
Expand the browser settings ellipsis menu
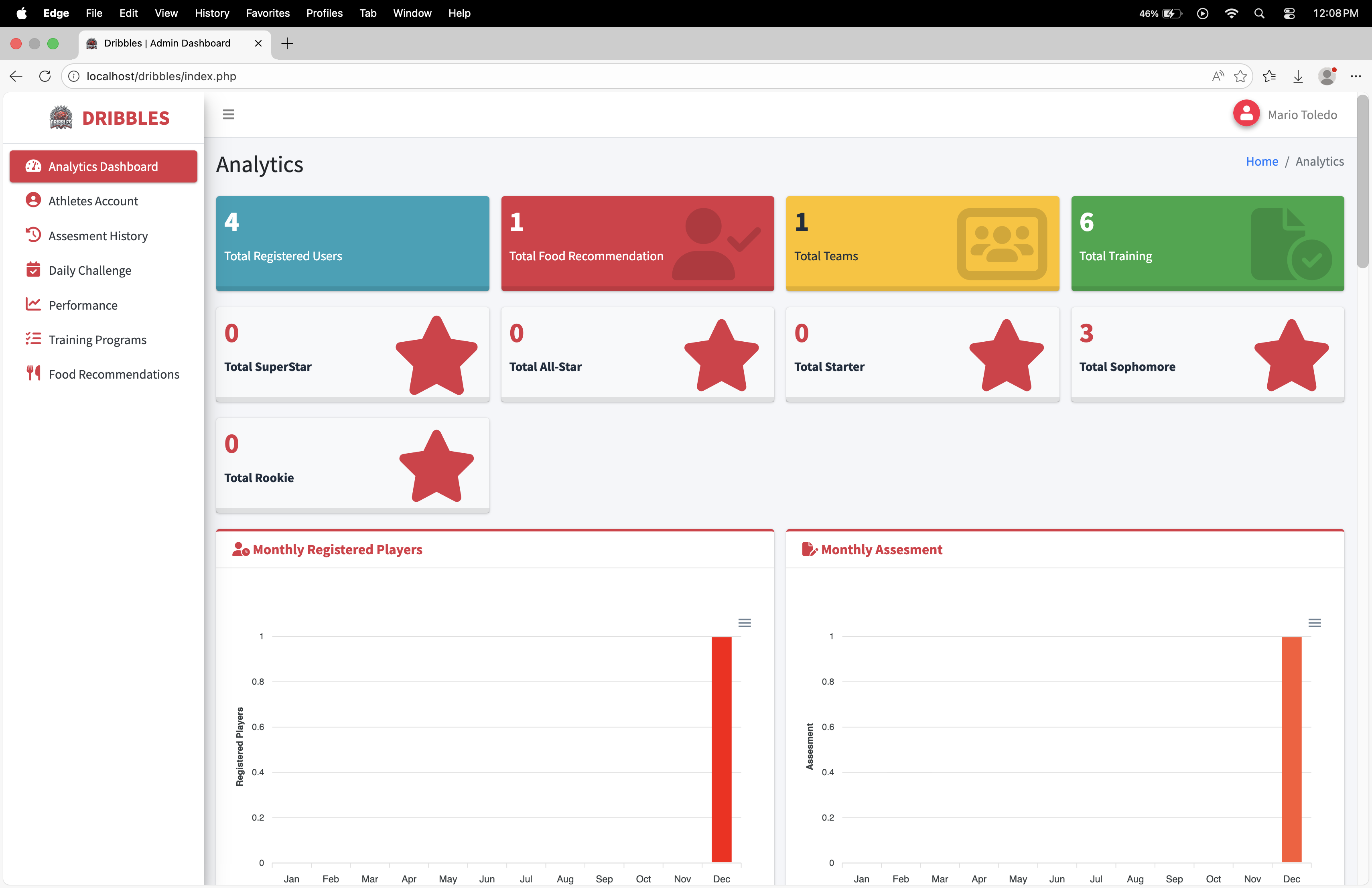(x=1355, y=76)
